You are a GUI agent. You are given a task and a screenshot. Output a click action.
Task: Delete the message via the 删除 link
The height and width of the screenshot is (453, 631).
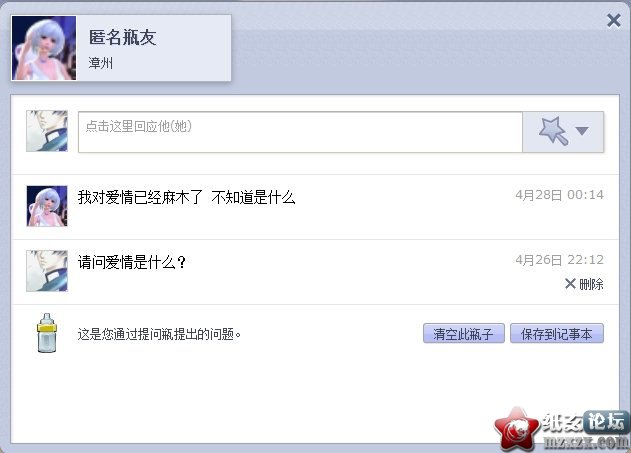tap(591, 284)
